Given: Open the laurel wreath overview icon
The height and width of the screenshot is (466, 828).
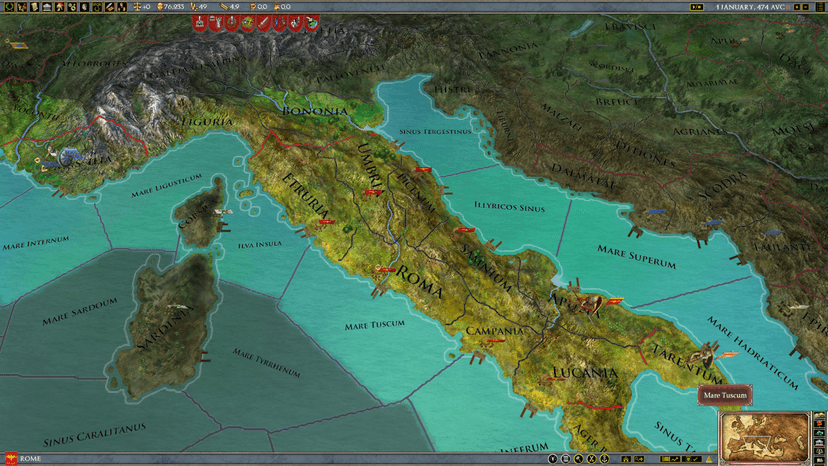Looking at the screenshot, I should point(10,7).
